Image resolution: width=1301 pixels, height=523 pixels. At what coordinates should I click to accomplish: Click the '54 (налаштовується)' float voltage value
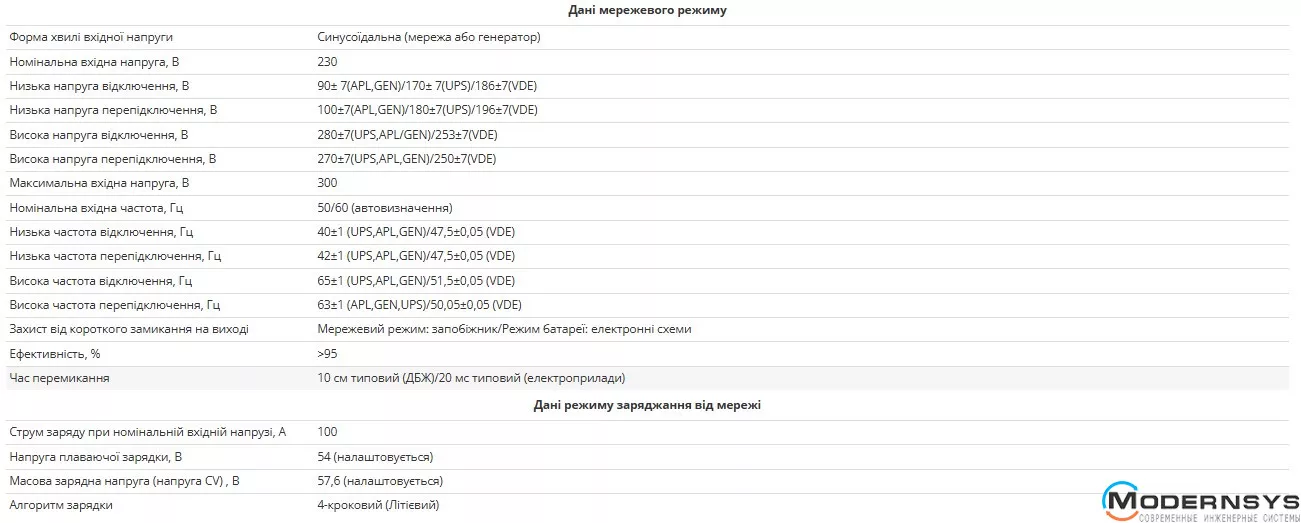(375, 457)
